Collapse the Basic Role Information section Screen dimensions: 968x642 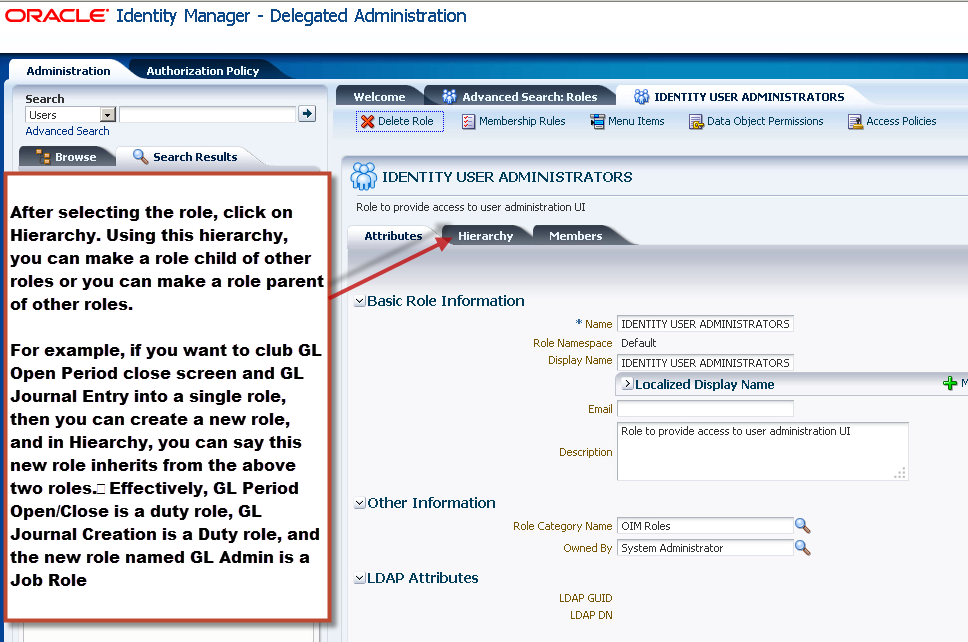tap(360, 301)
